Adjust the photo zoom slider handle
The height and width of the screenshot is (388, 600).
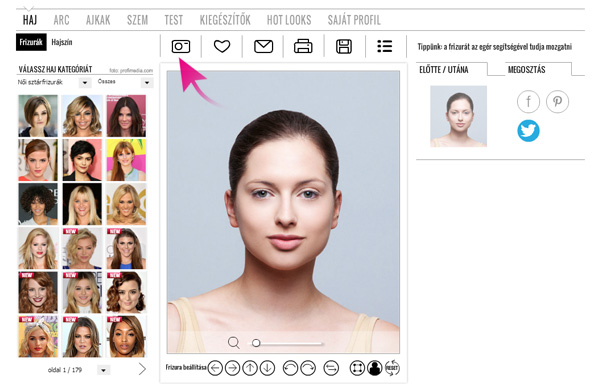(256, 342)
